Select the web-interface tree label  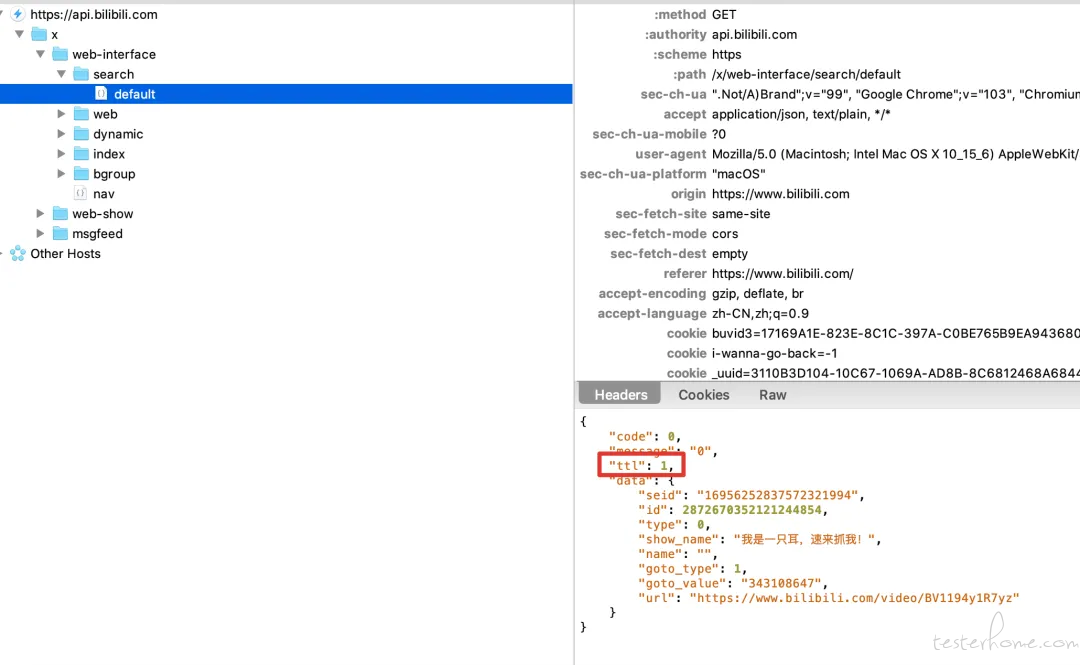[x=114, y=54]
